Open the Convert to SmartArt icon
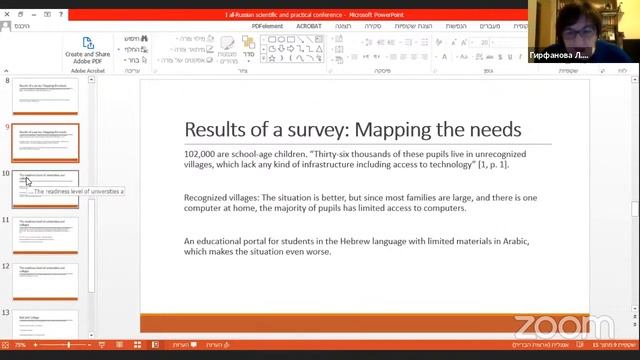Viewport: 640px width, 360px height. click(x=339, y=60)
